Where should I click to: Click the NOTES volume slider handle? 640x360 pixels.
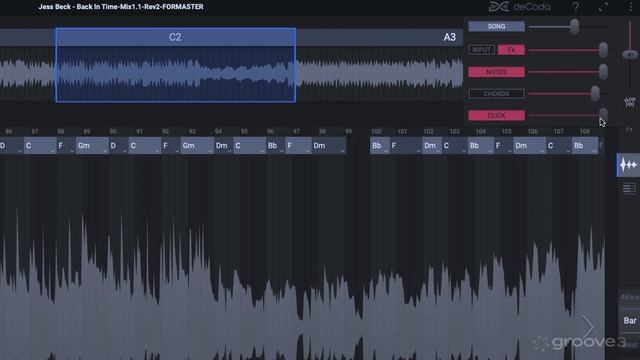pos(603,72)
